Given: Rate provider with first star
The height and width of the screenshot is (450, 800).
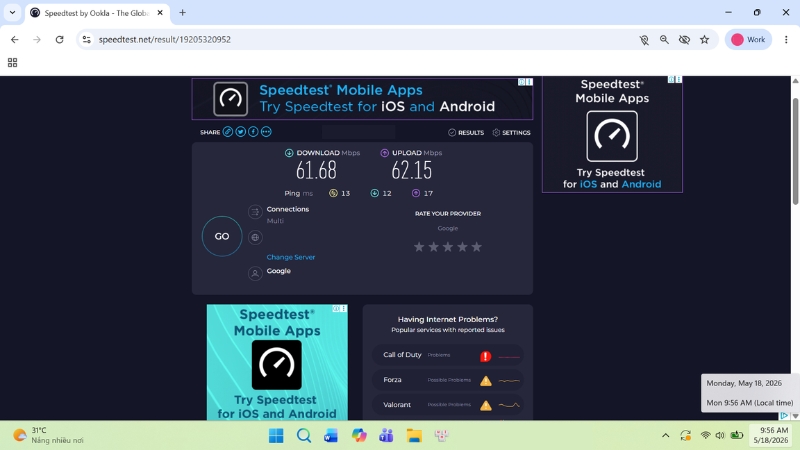Looking at the screenshot, I should [419, 247].
